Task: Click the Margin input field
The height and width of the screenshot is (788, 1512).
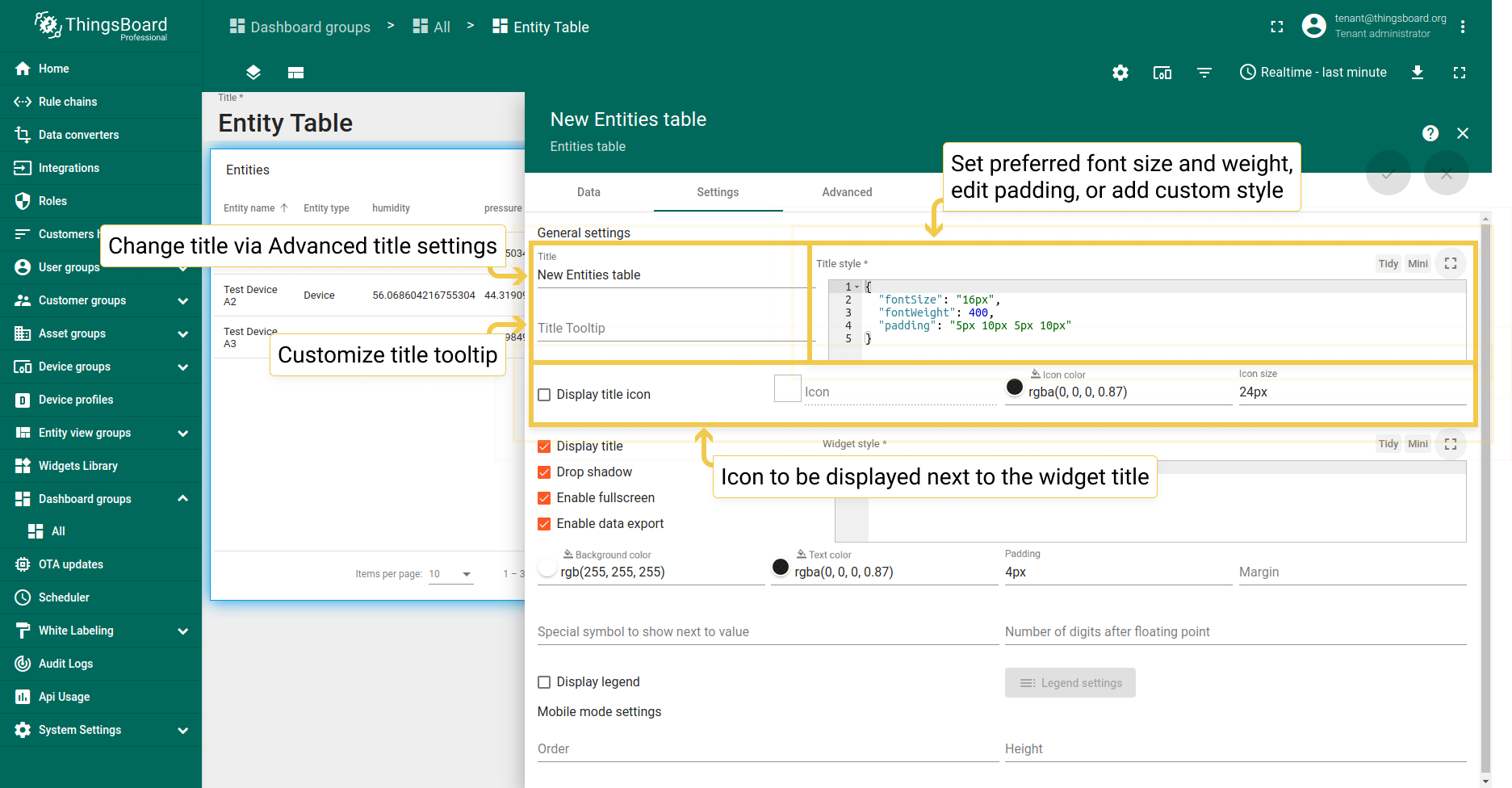Action: (1353, 572)
